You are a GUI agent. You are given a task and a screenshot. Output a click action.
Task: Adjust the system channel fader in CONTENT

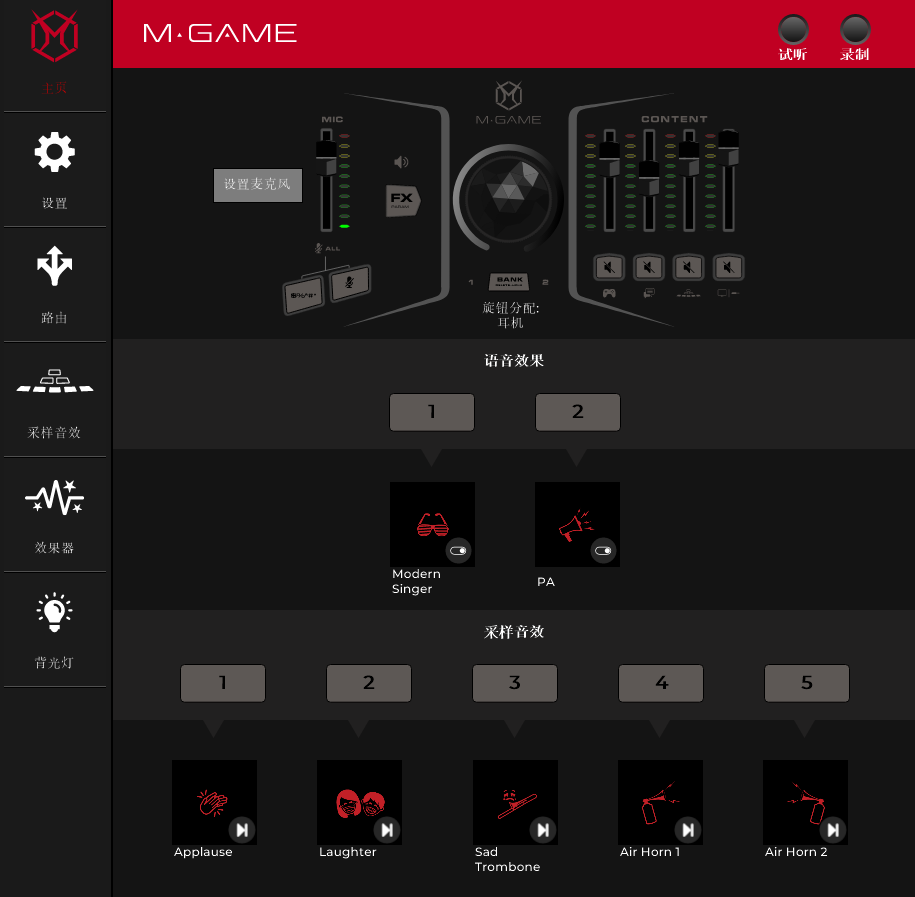tap(728, 148)
